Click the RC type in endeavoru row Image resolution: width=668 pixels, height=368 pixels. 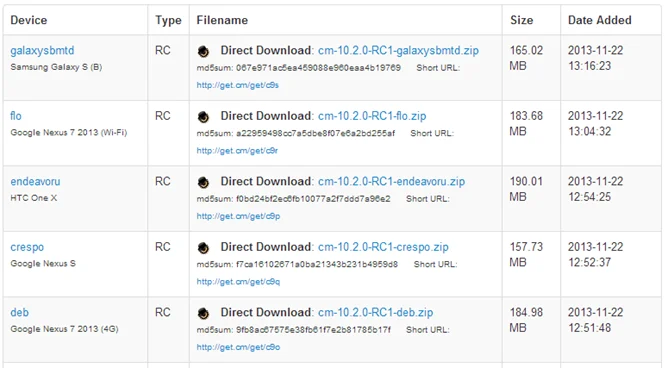163,182
